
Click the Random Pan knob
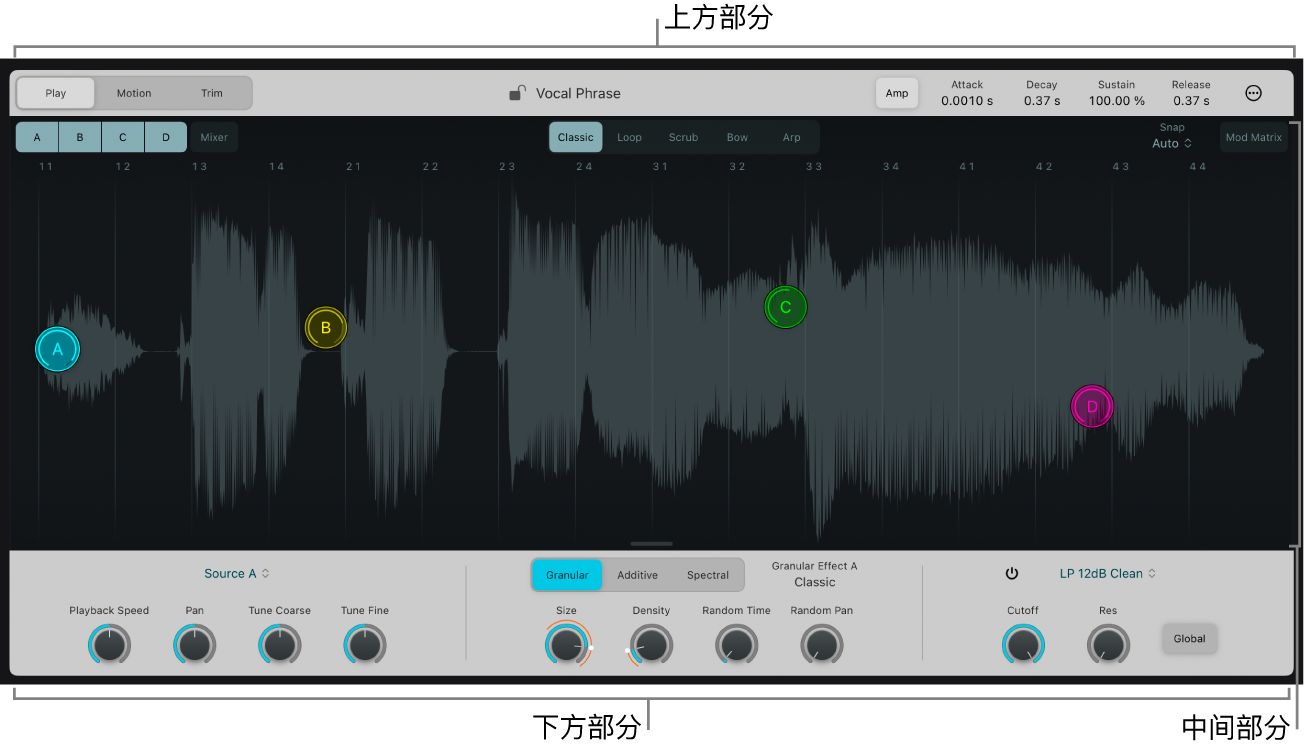tap(822, 645)
